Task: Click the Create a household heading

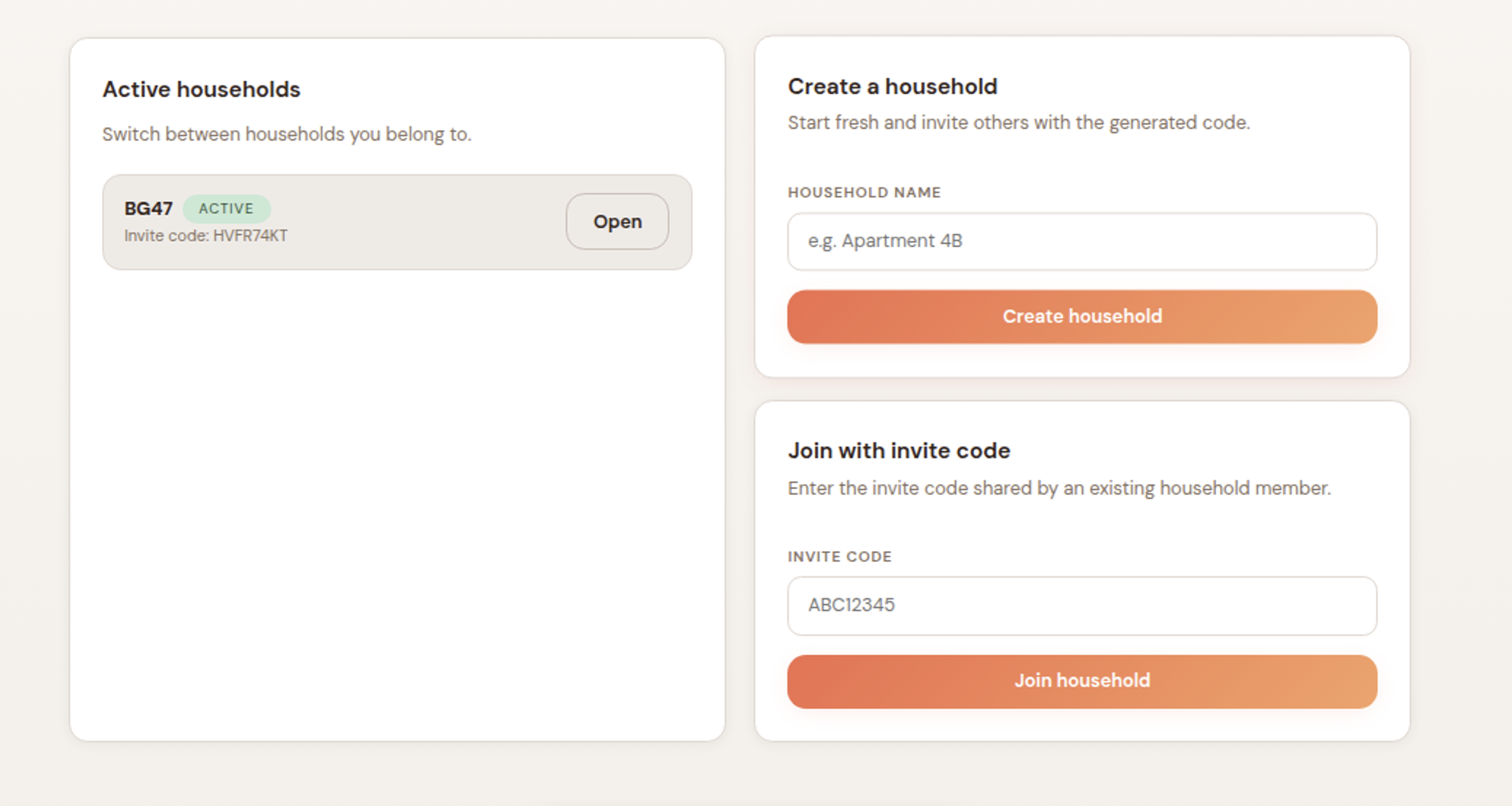Action: (892, 86)
